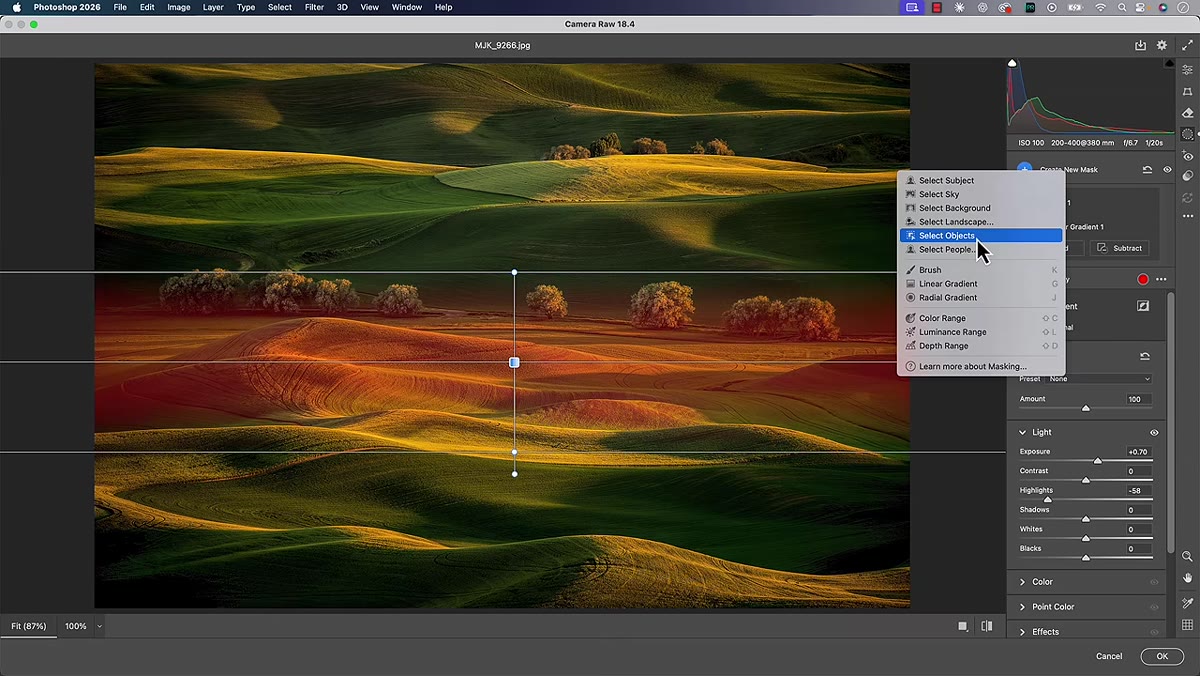The image size is (1200, 676).
Task: Toggle the grid overlay icon
Action: click(x=1187, y=625)
